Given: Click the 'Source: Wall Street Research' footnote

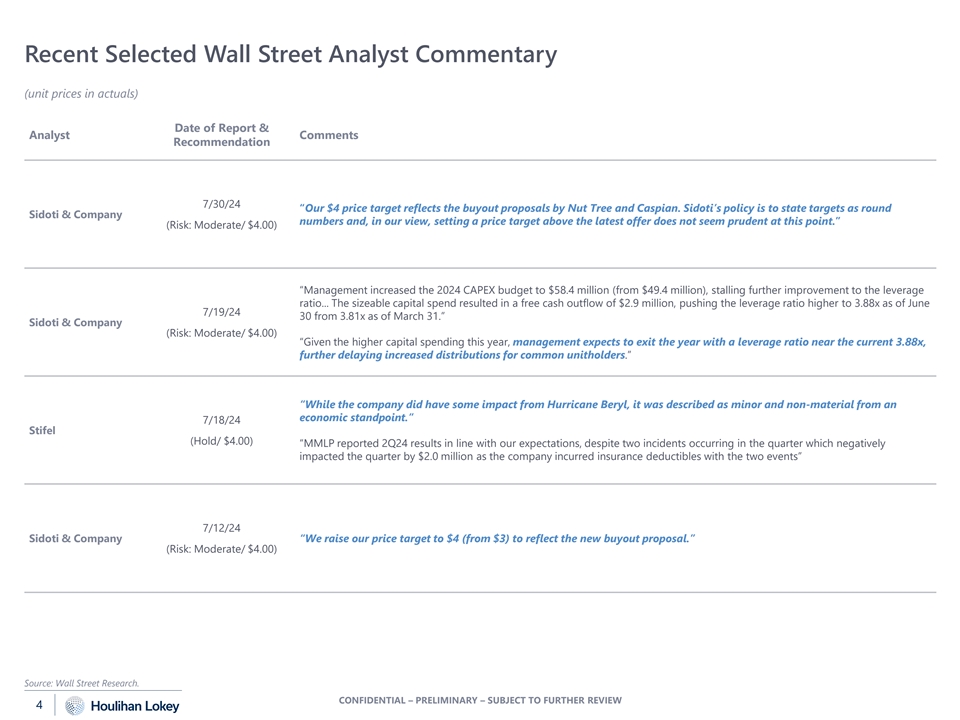Looking at the screenshot, I should pos(82,683).
